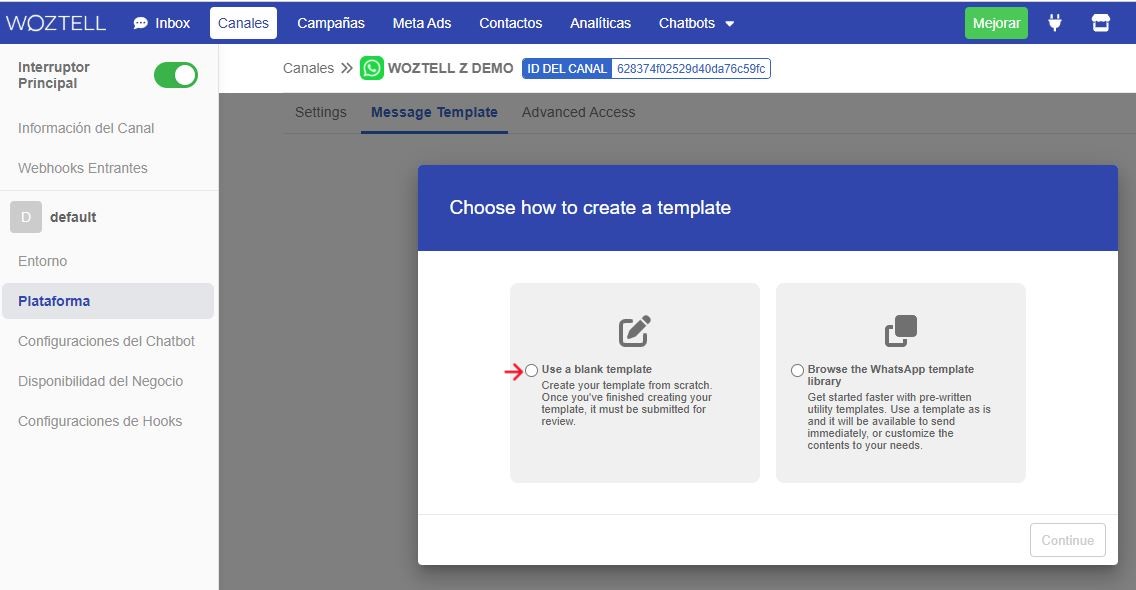Screen dimensions: 1136x590
Task: Open the Settings tab
Action: (x=320, y=112)
